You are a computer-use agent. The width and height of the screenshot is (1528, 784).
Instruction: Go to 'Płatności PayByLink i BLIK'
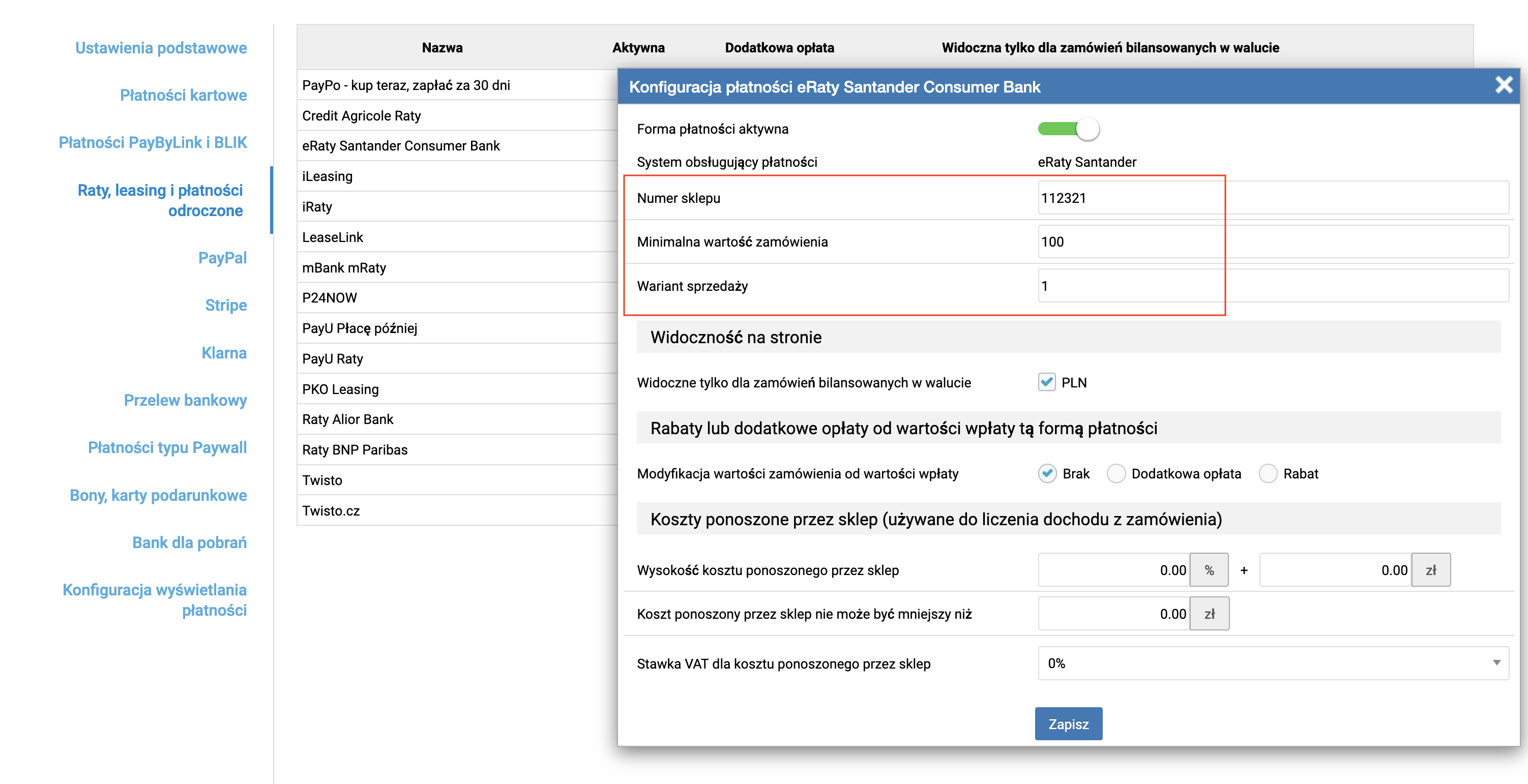click(x=153, y=142)
